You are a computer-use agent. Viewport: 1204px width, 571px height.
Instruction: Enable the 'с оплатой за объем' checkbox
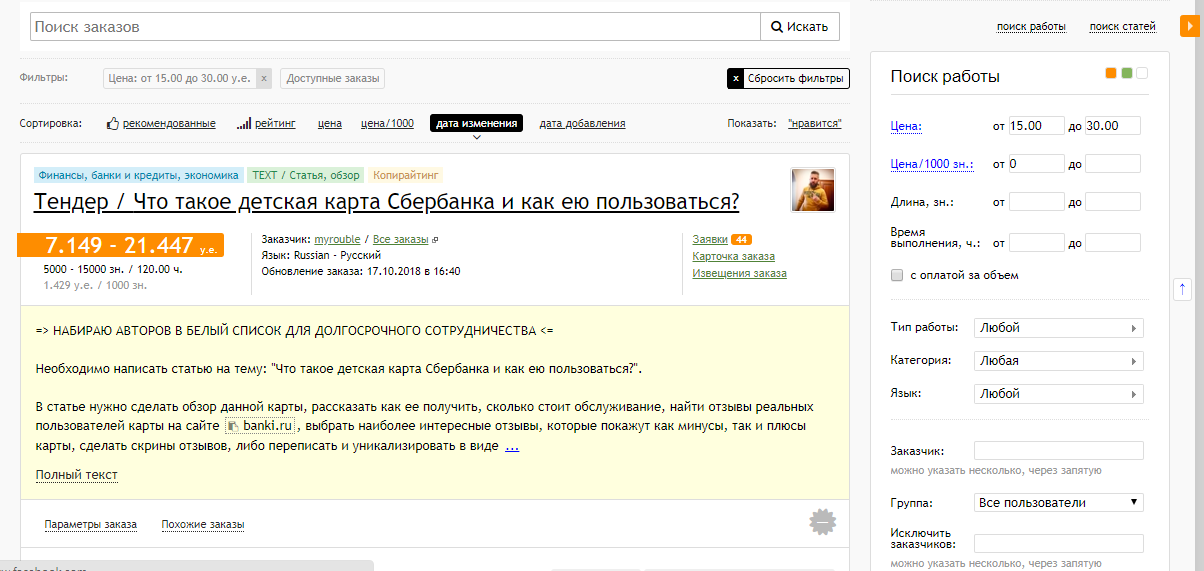(897, 275)
